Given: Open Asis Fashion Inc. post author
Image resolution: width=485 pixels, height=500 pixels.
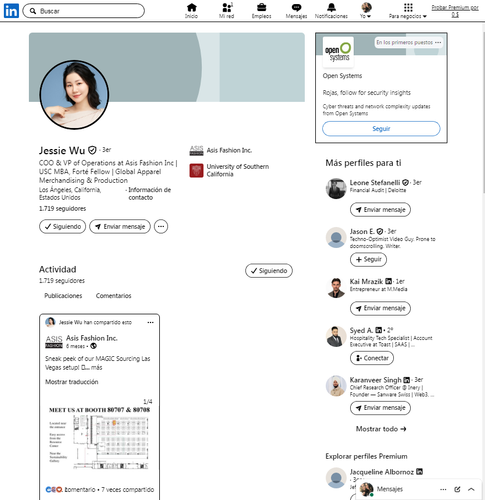Looking at the screenshot, I should coord(92,338).
